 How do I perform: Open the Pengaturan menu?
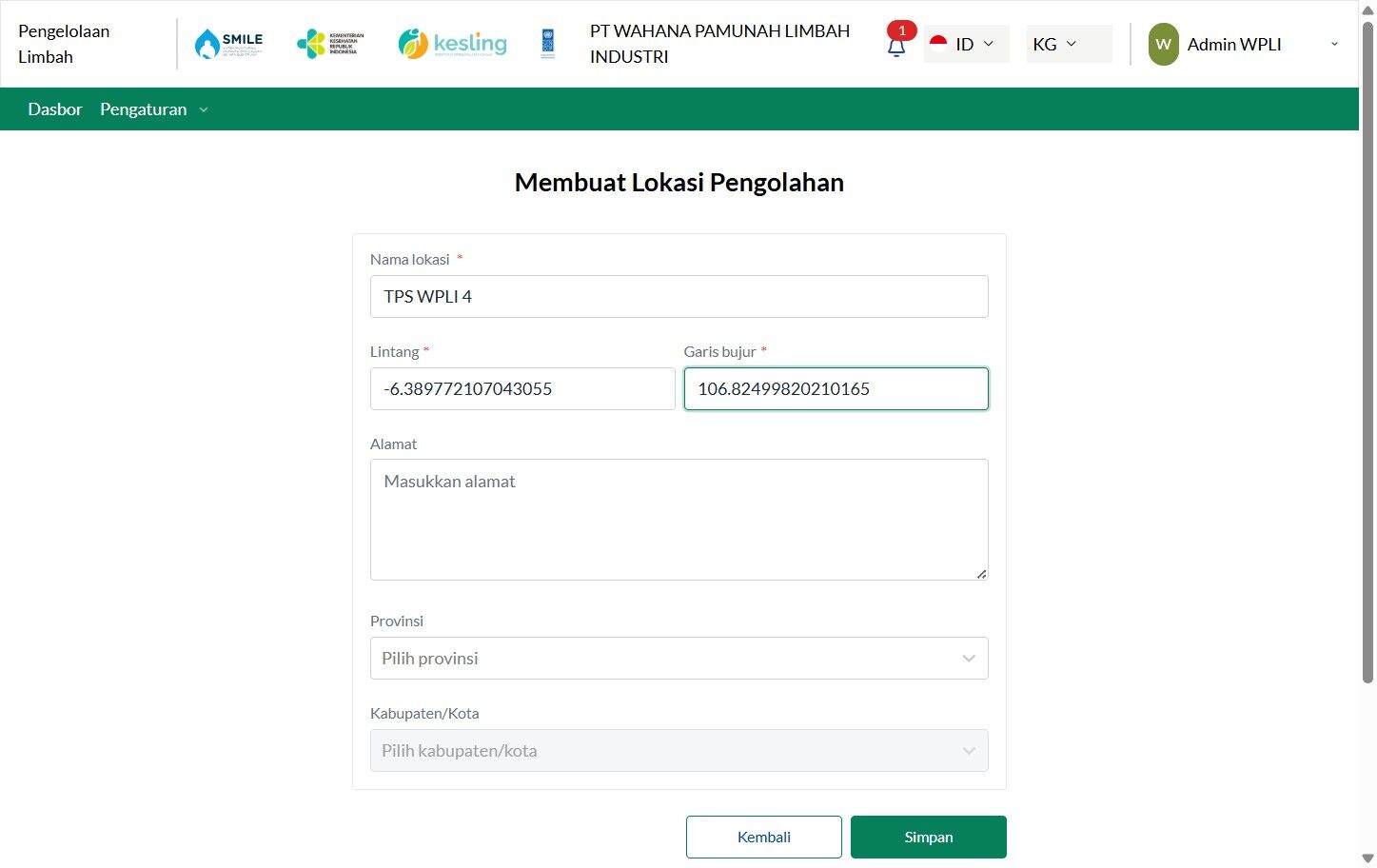tap(153, 109)
